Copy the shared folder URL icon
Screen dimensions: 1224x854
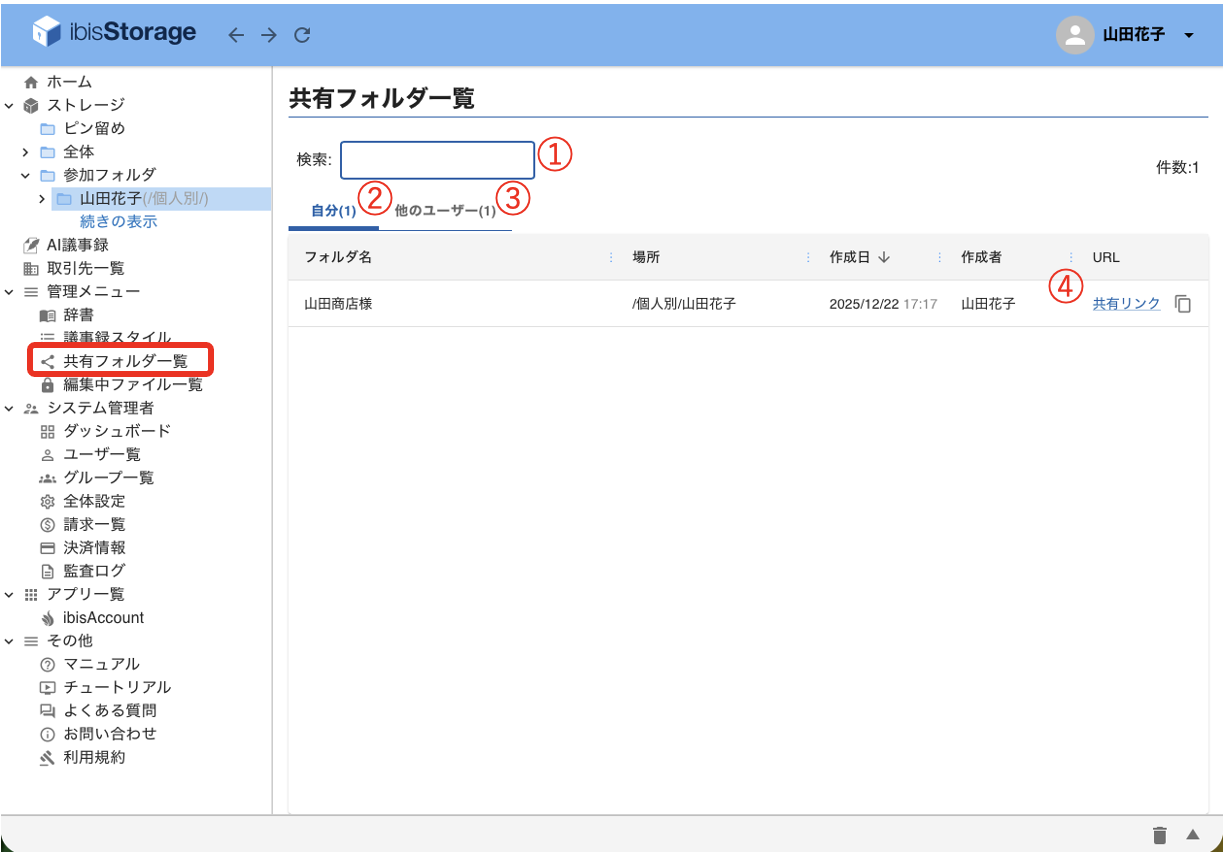tap(1183, 303)
